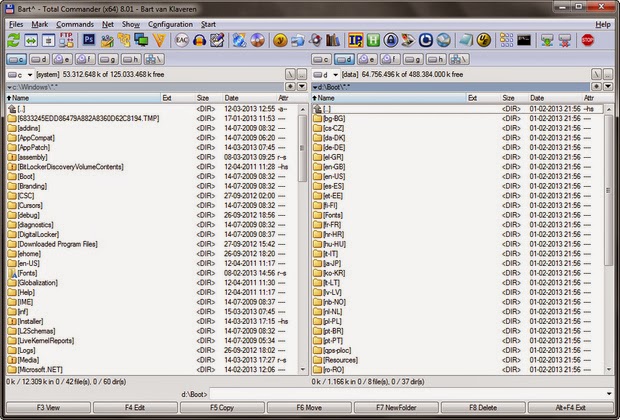
Task: Open the Files menu
Action: coord(16,24)
